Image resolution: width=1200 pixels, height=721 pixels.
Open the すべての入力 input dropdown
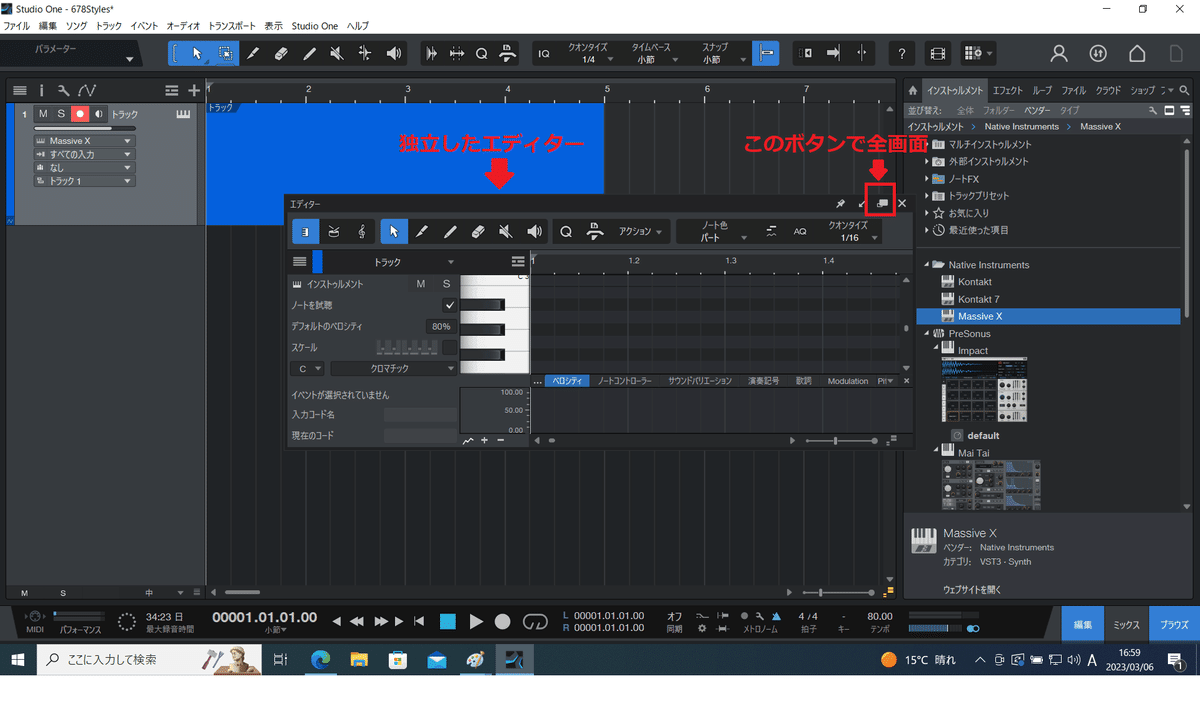tap(84, 154)
